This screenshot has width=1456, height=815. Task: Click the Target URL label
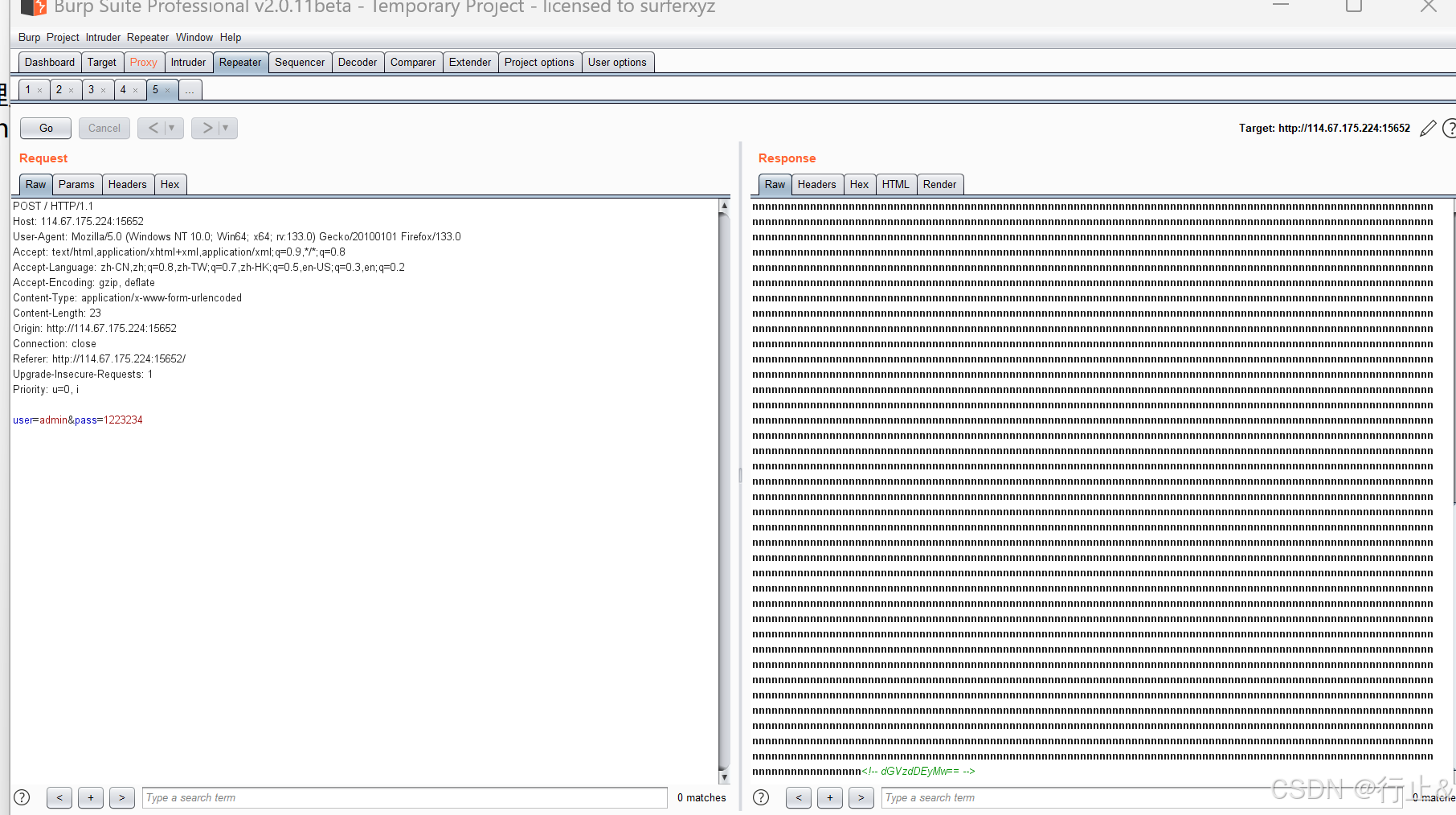click(1324, 128)
